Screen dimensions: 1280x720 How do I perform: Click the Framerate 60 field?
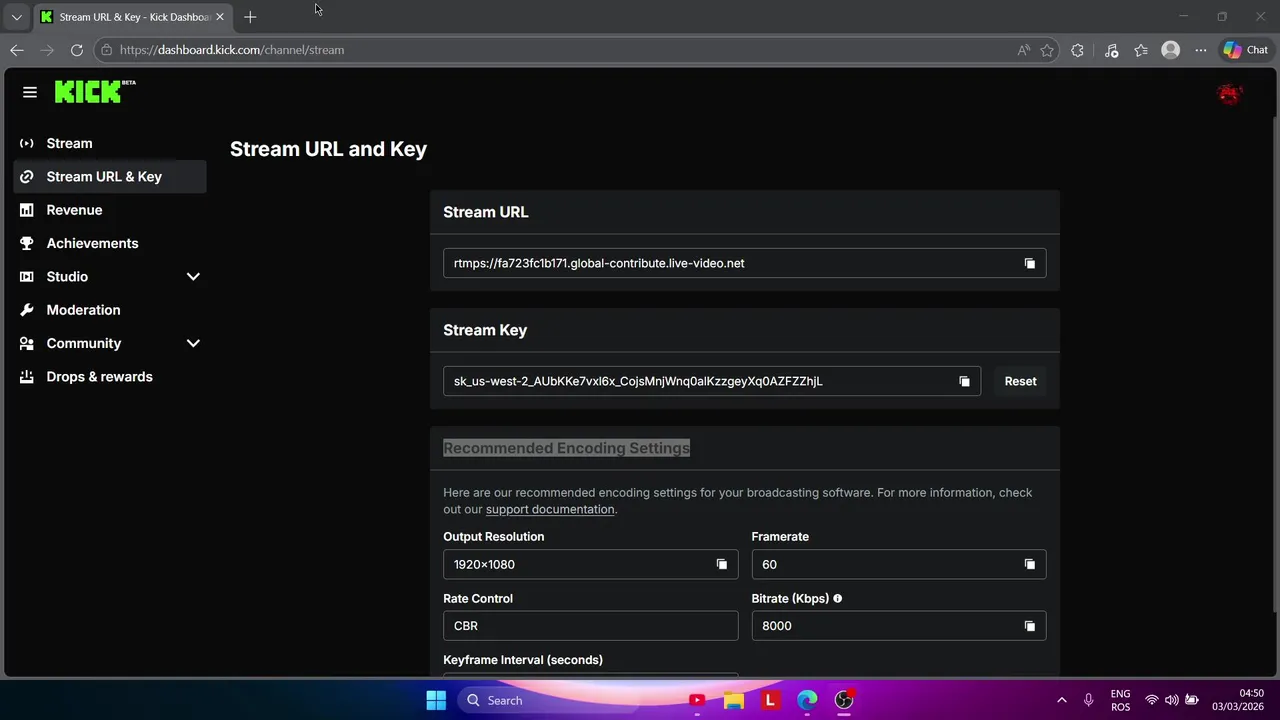898,564
